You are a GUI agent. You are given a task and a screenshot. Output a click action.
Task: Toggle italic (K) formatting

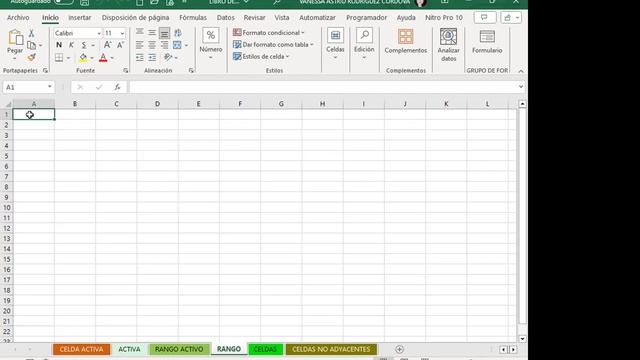pyautogui.click(x=71, y=45)
